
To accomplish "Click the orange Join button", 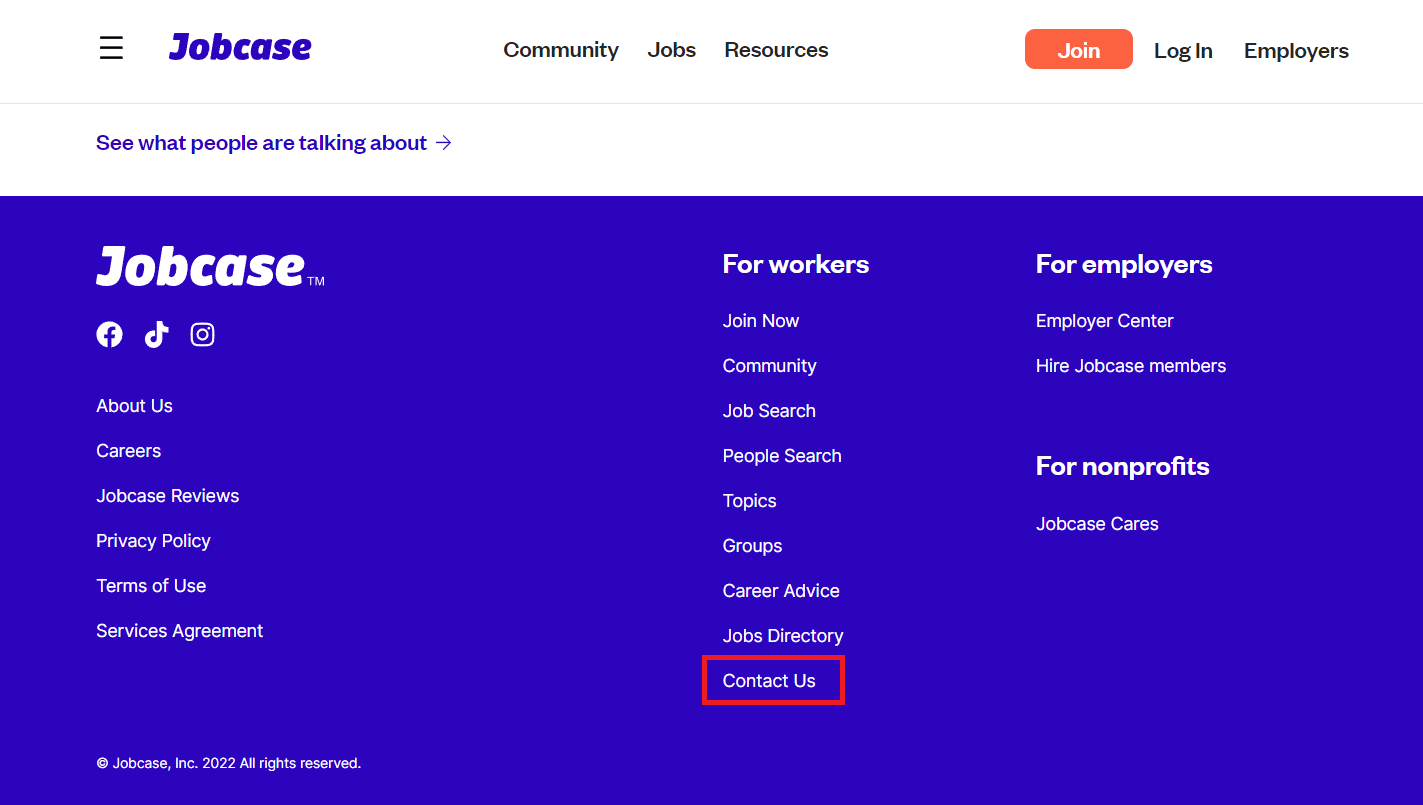I will pyautogui.click(x=1078, y=48).
